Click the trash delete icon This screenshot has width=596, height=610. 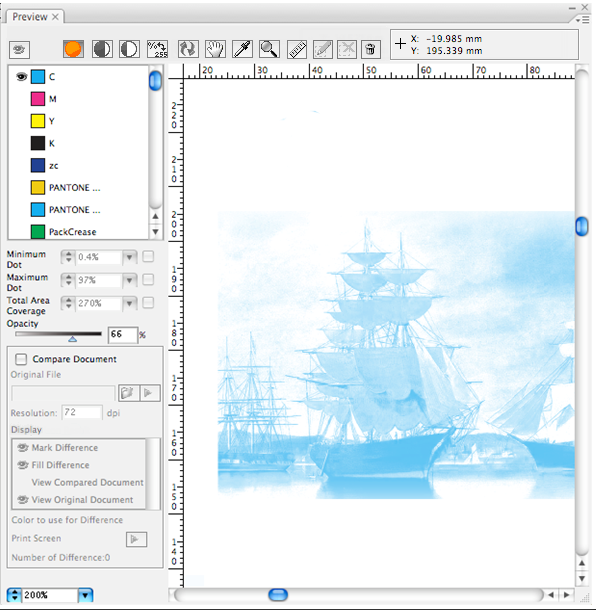pos(370,49)
